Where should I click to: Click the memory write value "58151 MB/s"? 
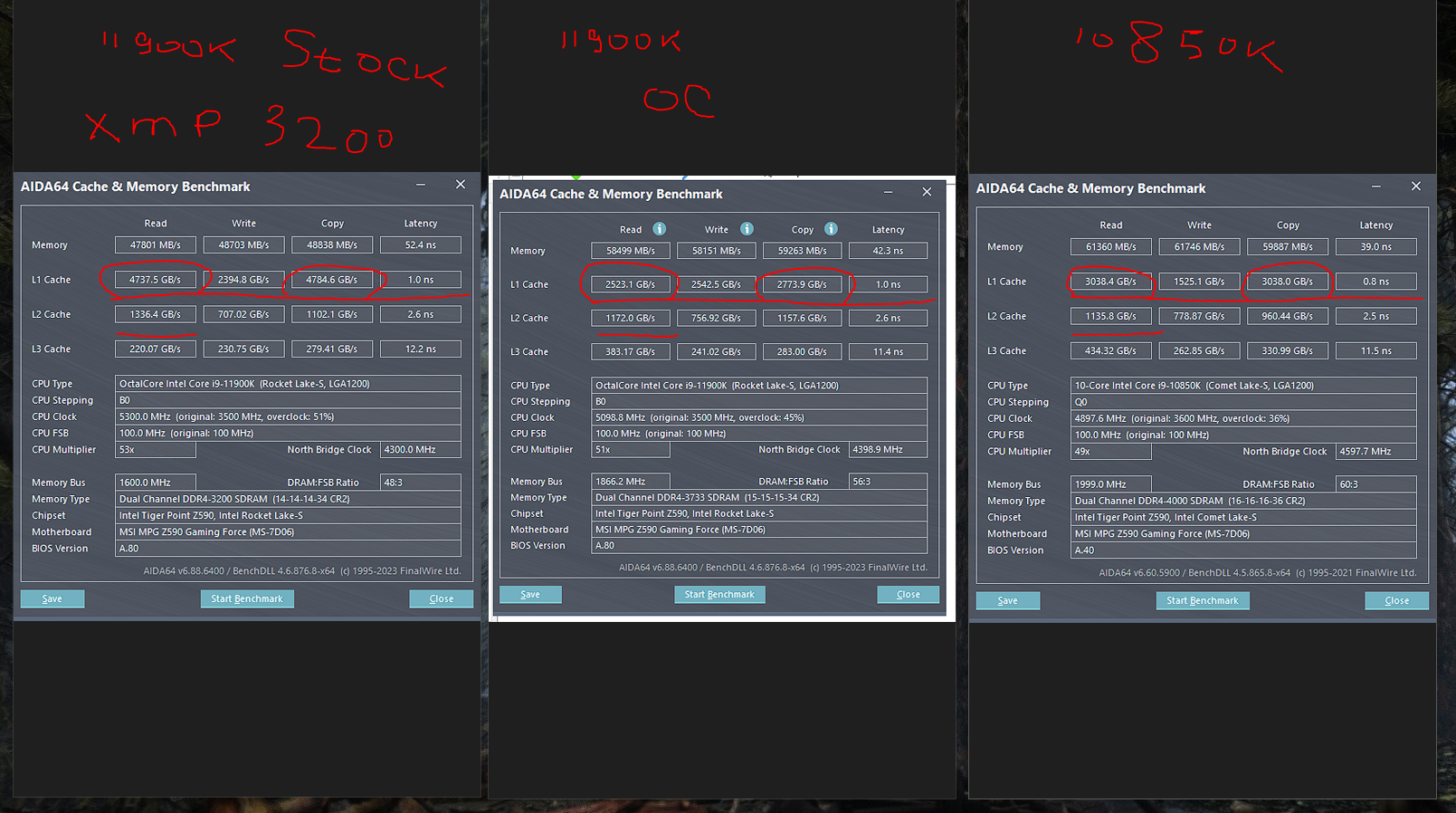click(716, 251)
